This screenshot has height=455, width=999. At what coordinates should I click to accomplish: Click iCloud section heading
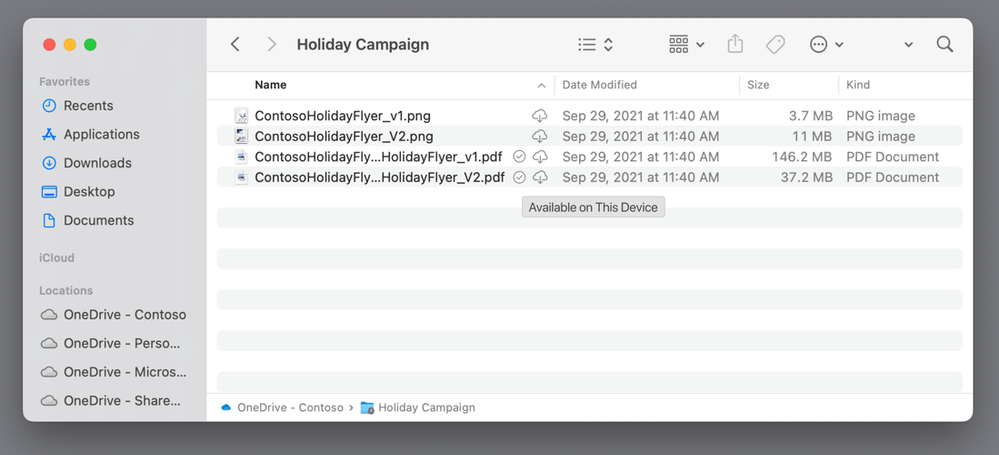pos(57,257)
